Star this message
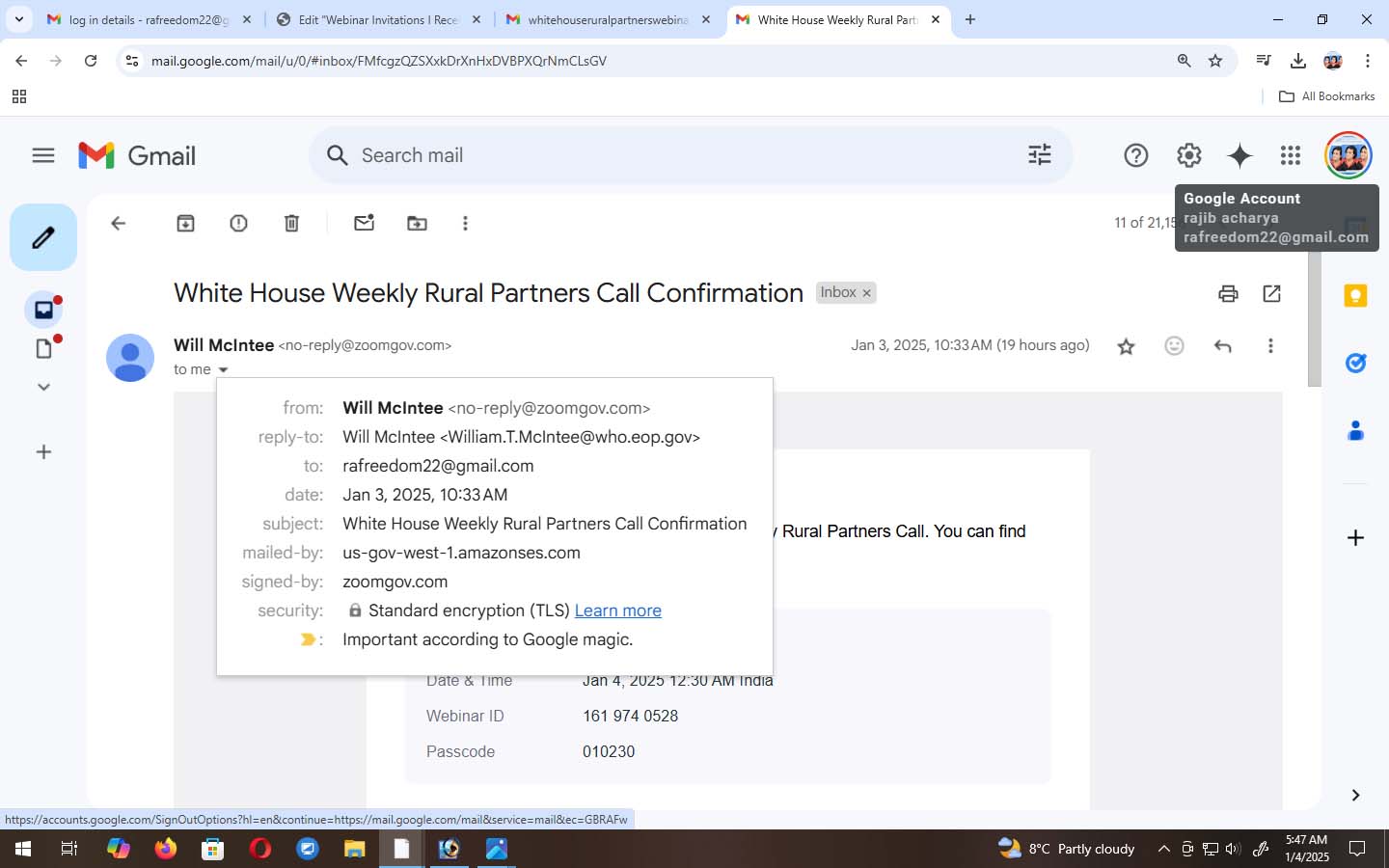 [1126, 346]
